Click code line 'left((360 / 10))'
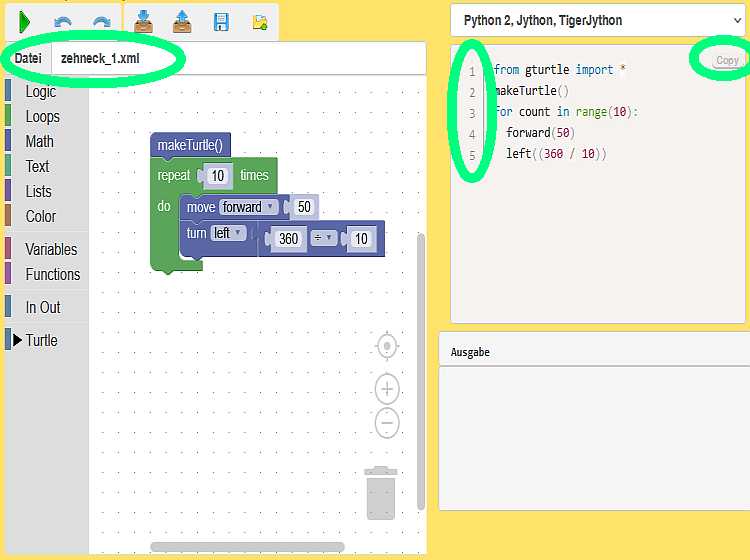 [x=556, y=154]
